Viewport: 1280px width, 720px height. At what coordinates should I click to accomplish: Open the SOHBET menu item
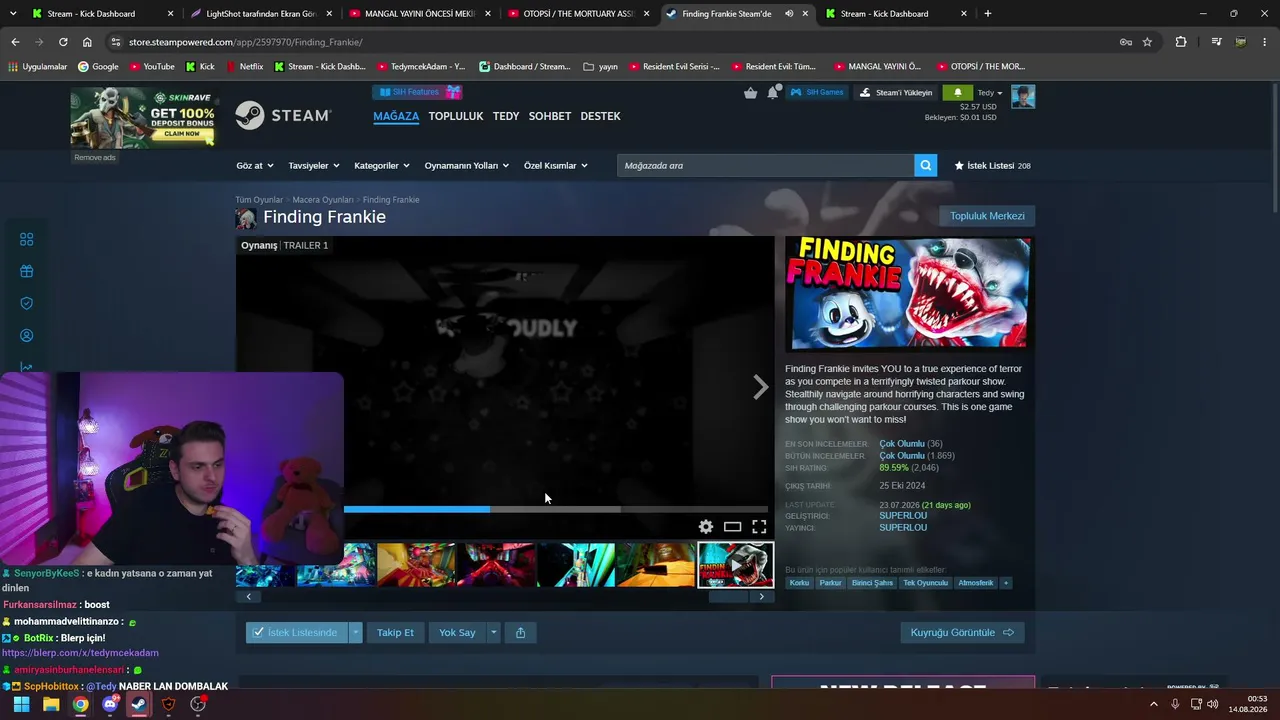(x=550, y=116)
